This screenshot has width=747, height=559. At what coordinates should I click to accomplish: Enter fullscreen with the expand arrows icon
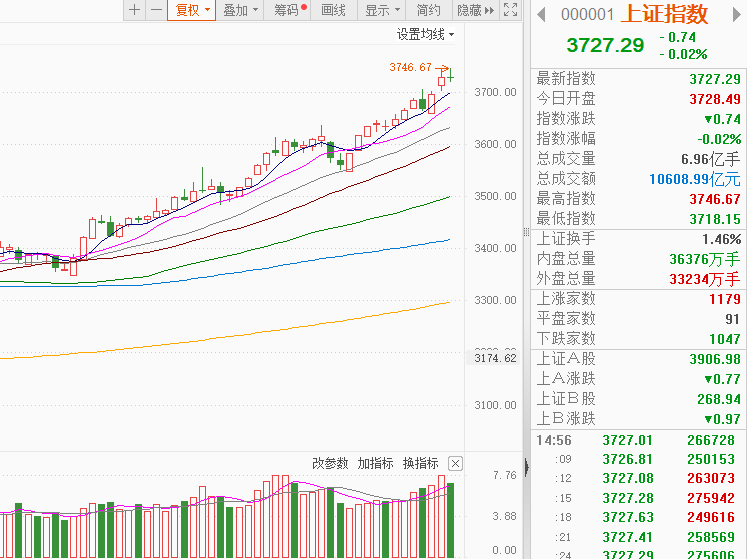511,10
